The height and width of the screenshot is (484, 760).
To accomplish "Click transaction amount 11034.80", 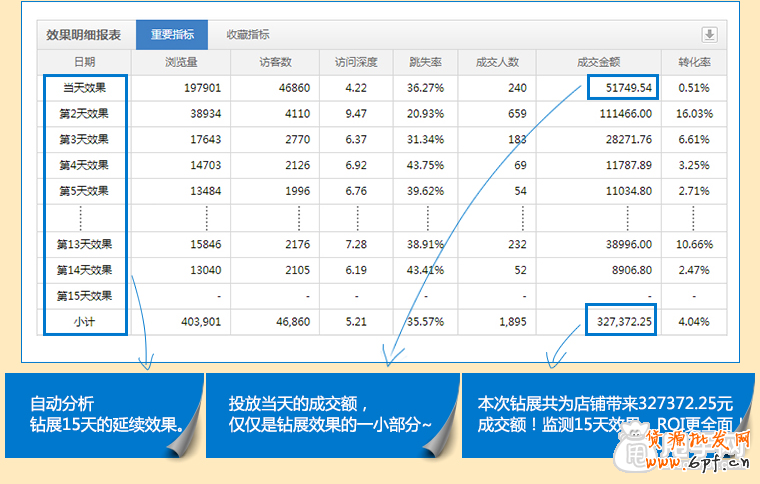I will point(629,191).
